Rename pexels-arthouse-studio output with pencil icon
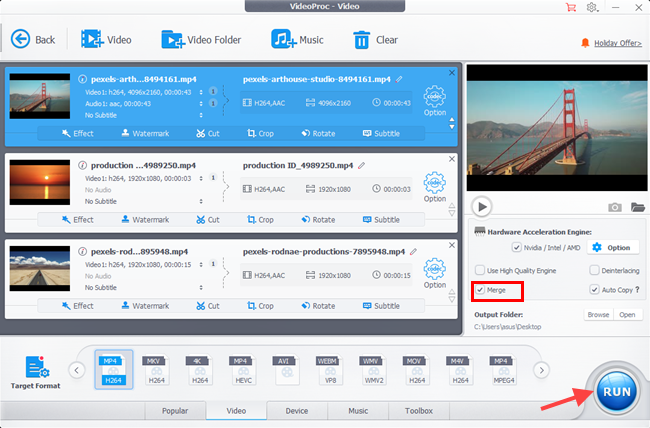This screenshot has width=650, height=428. [x=399, y=79]
